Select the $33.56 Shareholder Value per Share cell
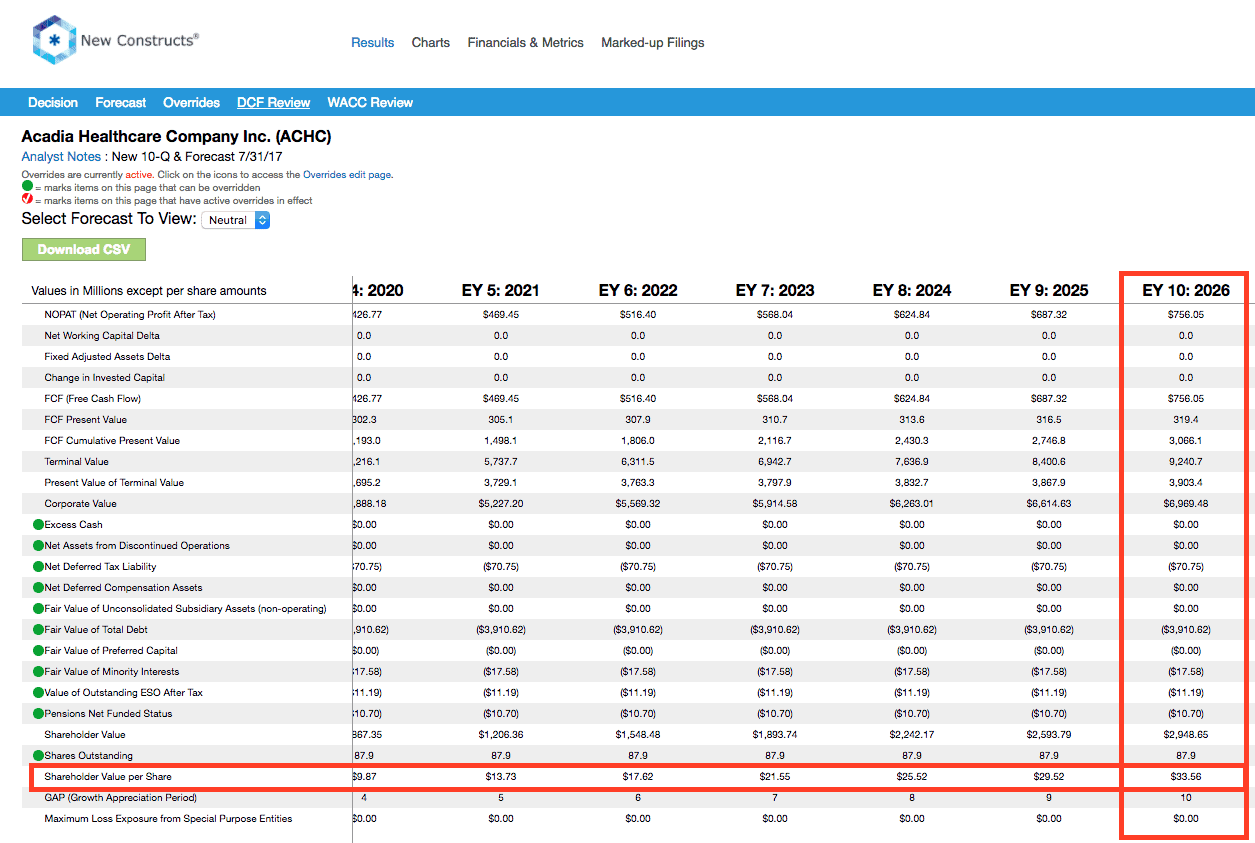The image size is (1255, 843). click(x=1186, y=777)
